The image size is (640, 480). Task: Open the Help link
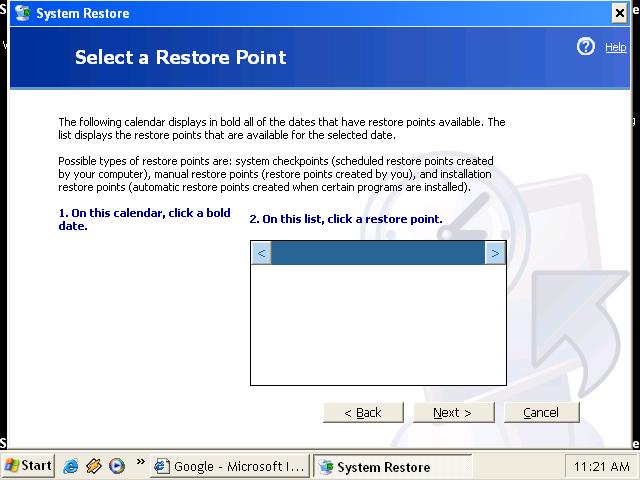(616, 47)
